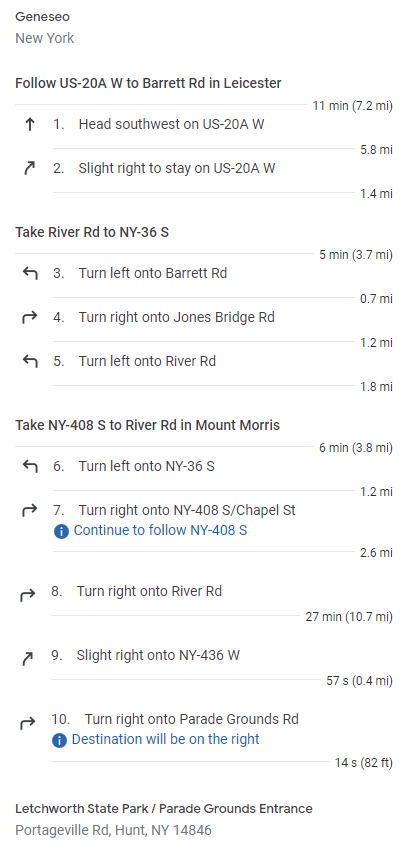Click the slight-right arrow for NY-436 W step
Viewport: 412px width, 844px height.
point(27,659)
